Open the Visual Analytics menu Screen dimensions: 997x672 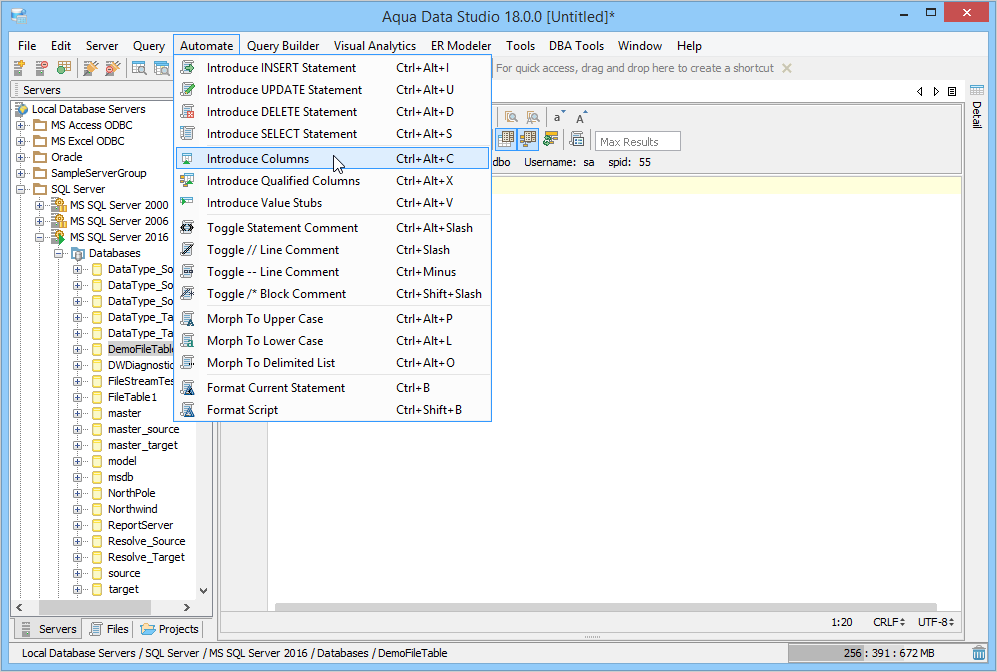tap(375, 46)
